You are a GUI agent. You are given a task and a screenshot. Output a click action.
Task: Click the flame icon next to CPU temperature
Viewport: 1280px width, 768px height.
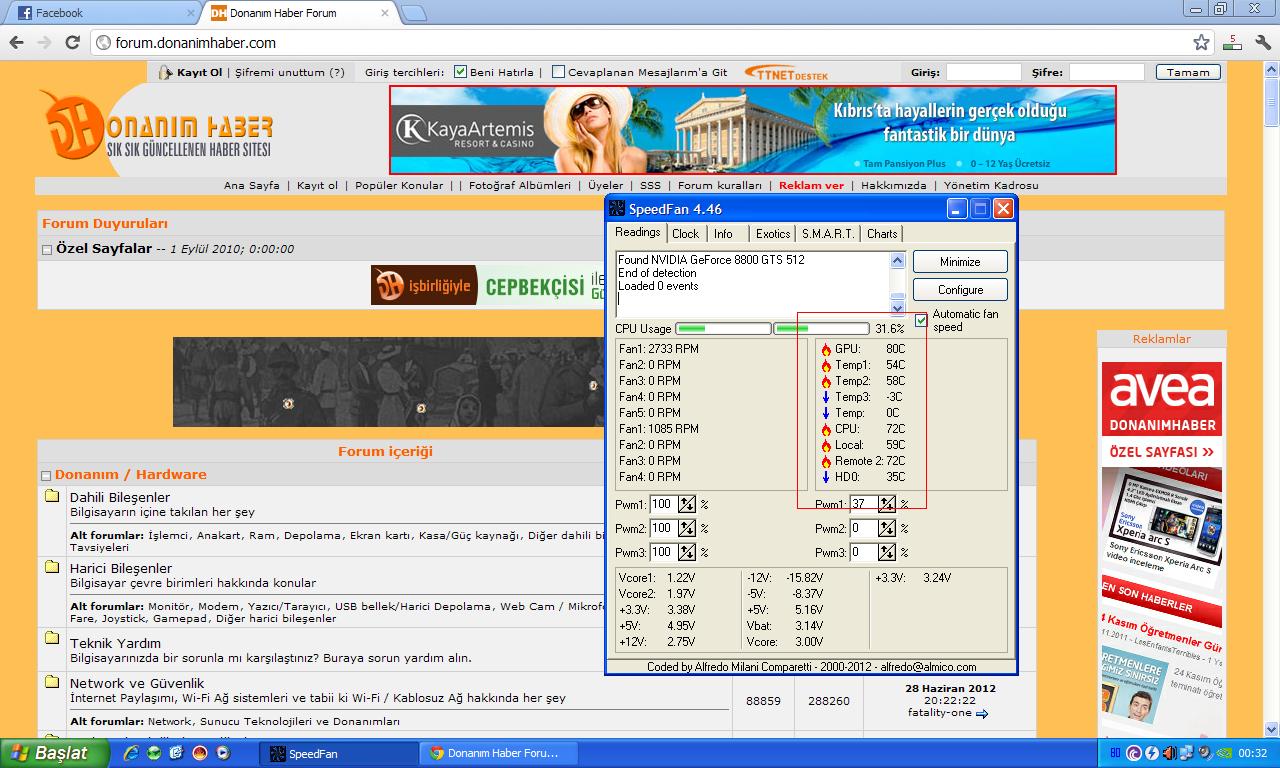click(826, 429)
